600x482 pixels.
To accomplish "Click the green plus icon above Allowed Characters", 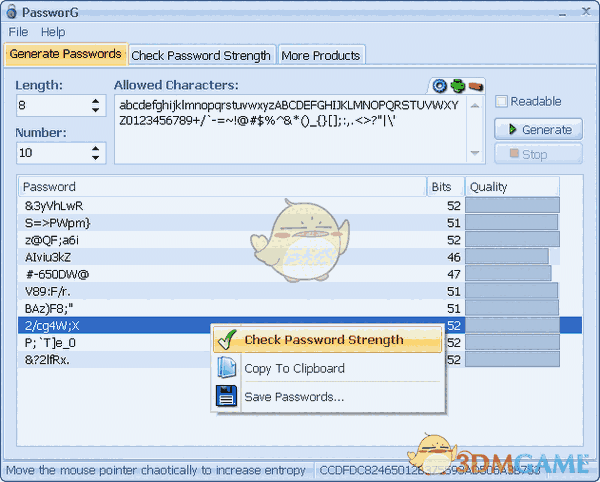I will coord(458,86).
